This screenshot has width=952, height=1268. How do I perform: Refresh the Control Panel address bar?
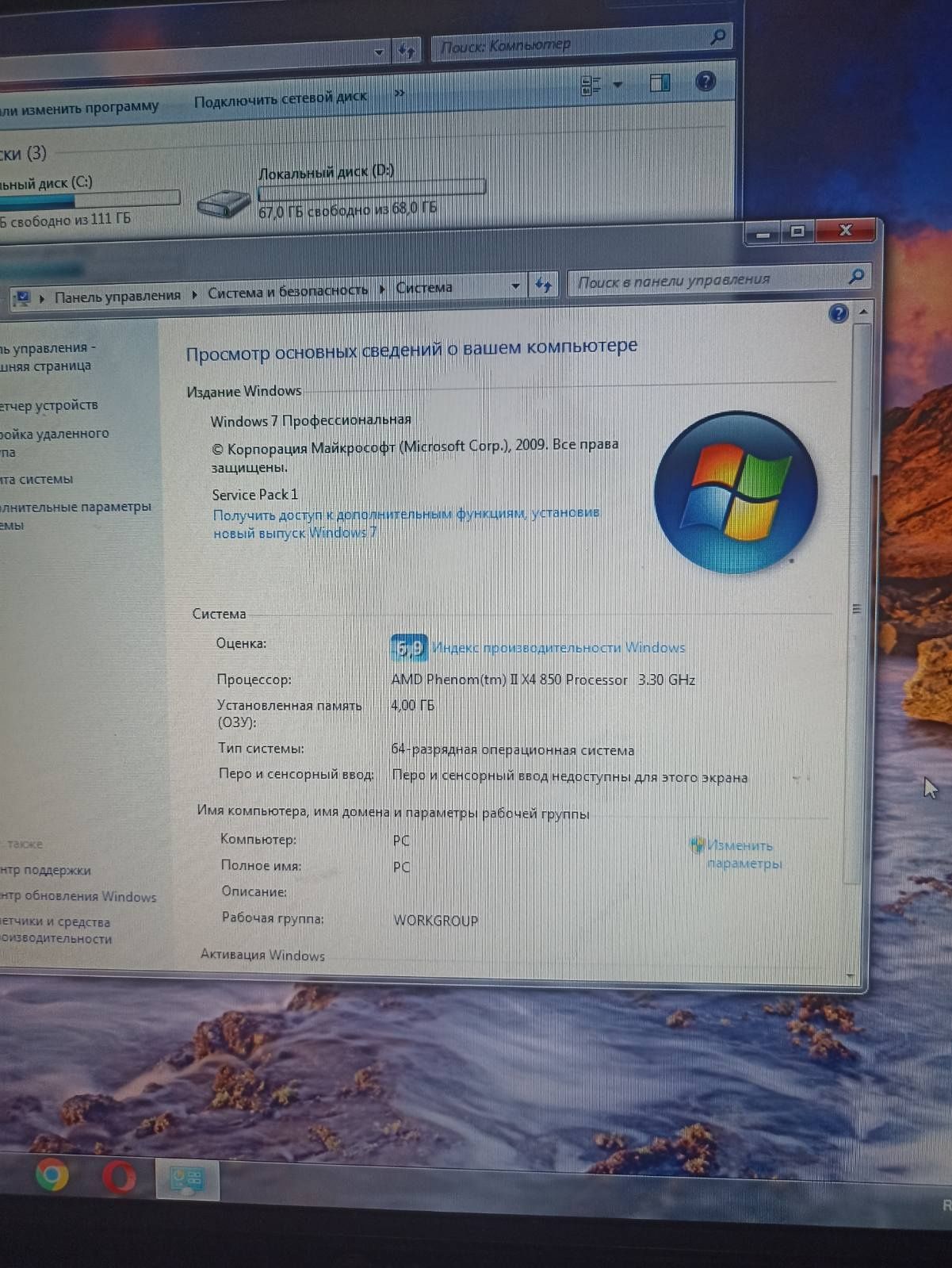coord(543,285)
